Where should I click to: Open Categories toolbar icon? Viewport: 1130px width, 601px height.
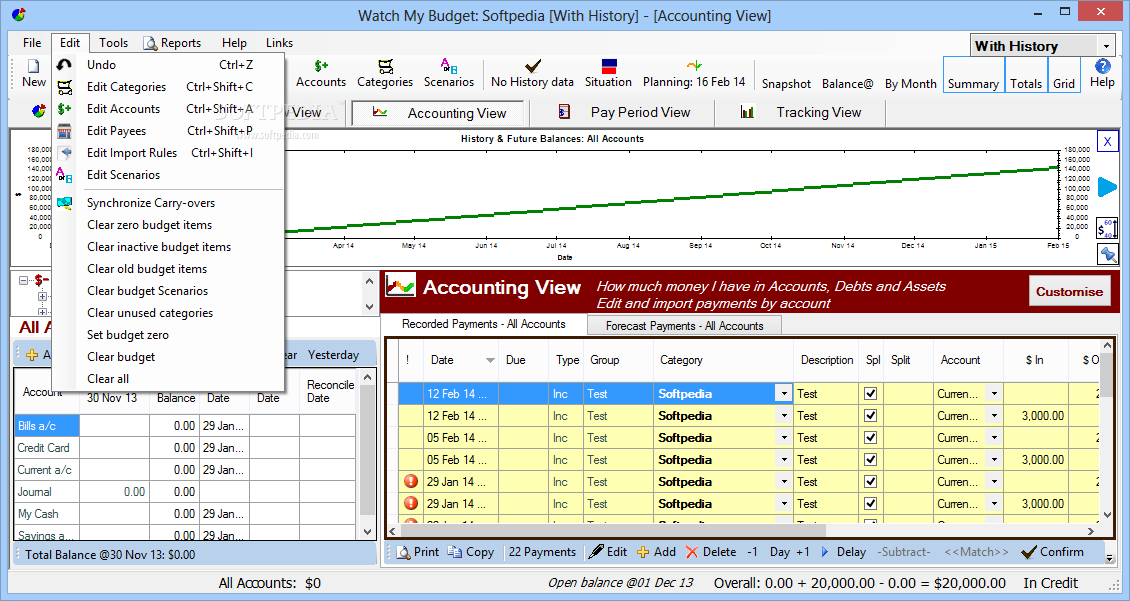386,66
